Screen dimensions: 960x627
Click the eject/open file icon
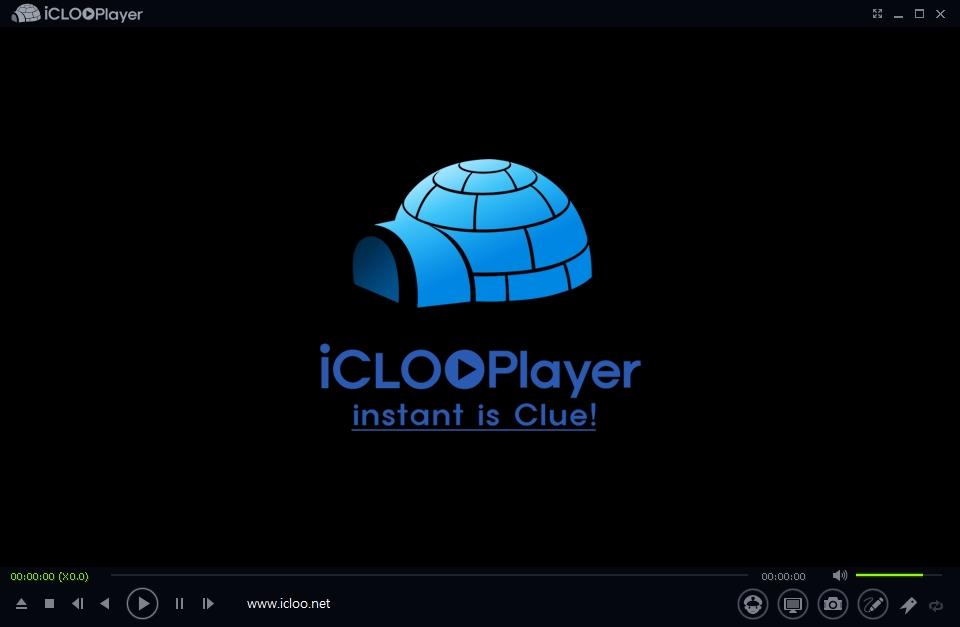click(21, 604)
